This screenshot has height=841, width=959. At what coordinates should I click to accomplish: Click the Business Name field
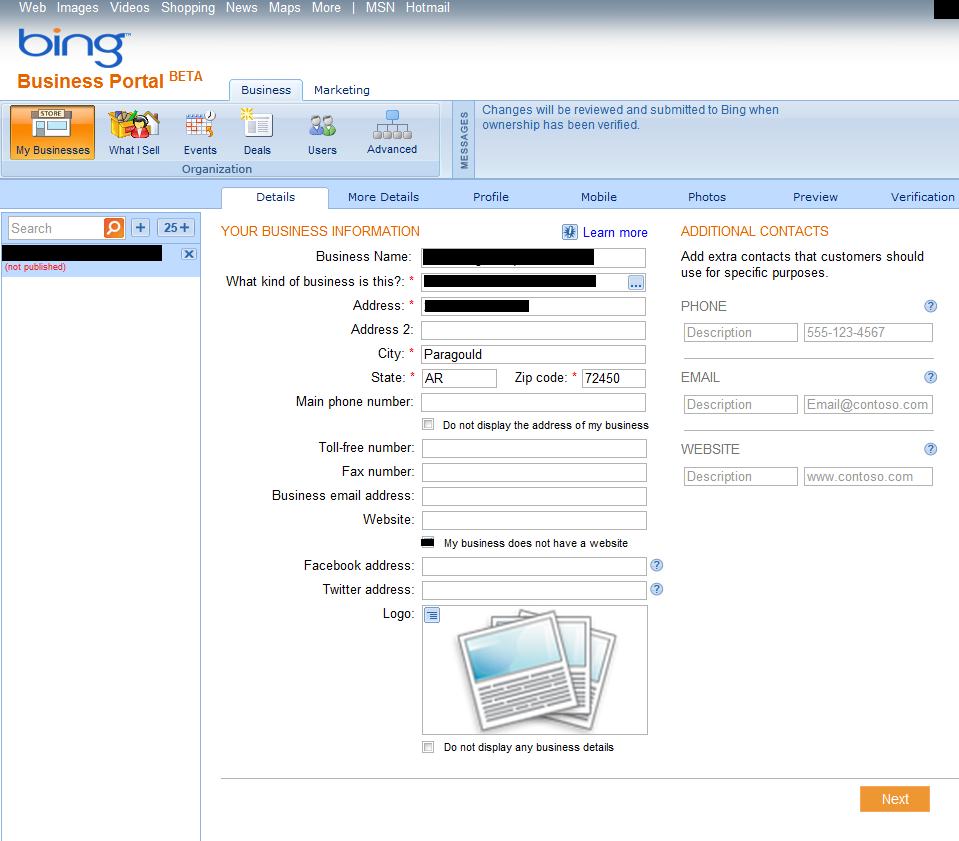click(x=533, y=257)
